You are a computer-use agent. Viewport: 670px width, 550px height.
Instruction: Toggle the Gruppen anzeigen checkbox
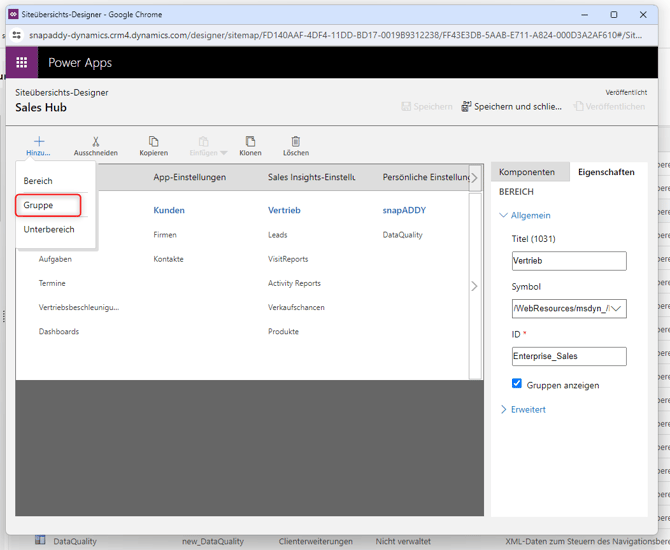pyautogui.click(x=517, y=384)
